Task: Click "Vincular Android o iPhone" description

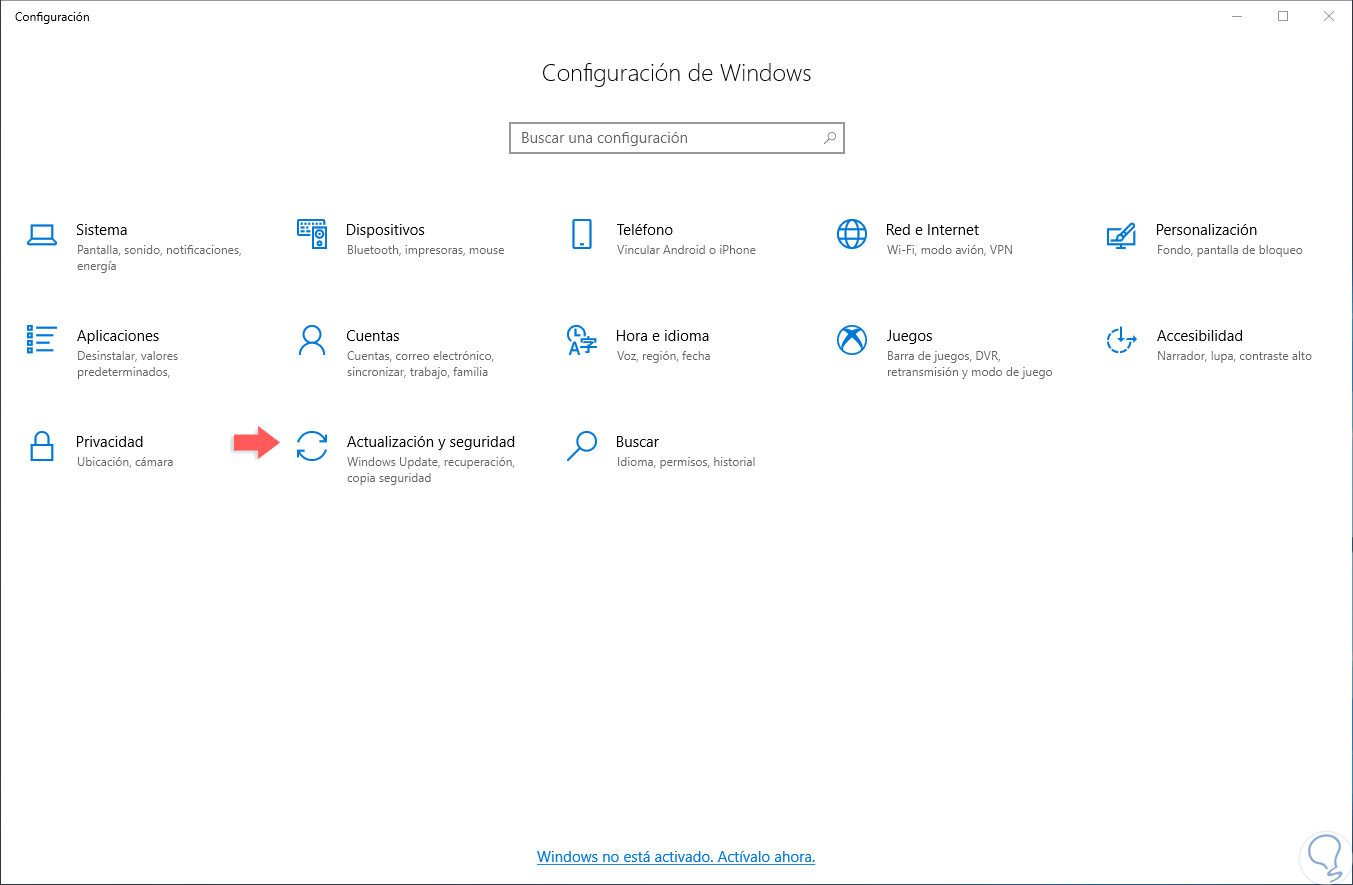Action: click(x=687, y=250)
